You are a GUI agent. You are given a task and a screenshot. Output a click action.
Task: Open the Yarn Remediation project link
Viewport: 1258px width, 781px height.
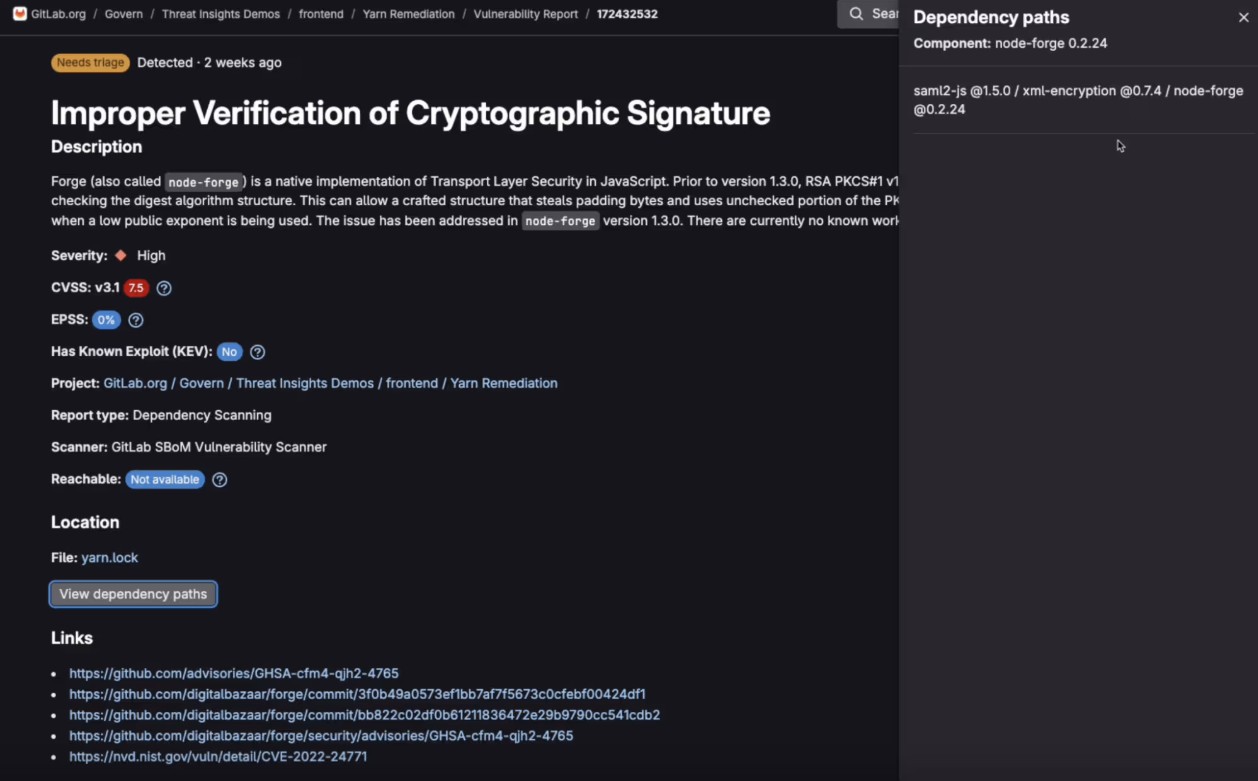pyautogui.click(x=504, y=383)
